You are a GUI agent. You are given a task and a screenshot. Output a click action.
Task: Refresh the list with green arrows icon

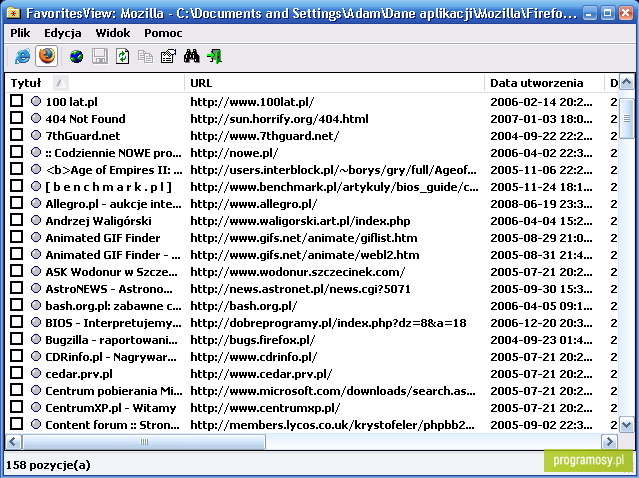[123, 56]
